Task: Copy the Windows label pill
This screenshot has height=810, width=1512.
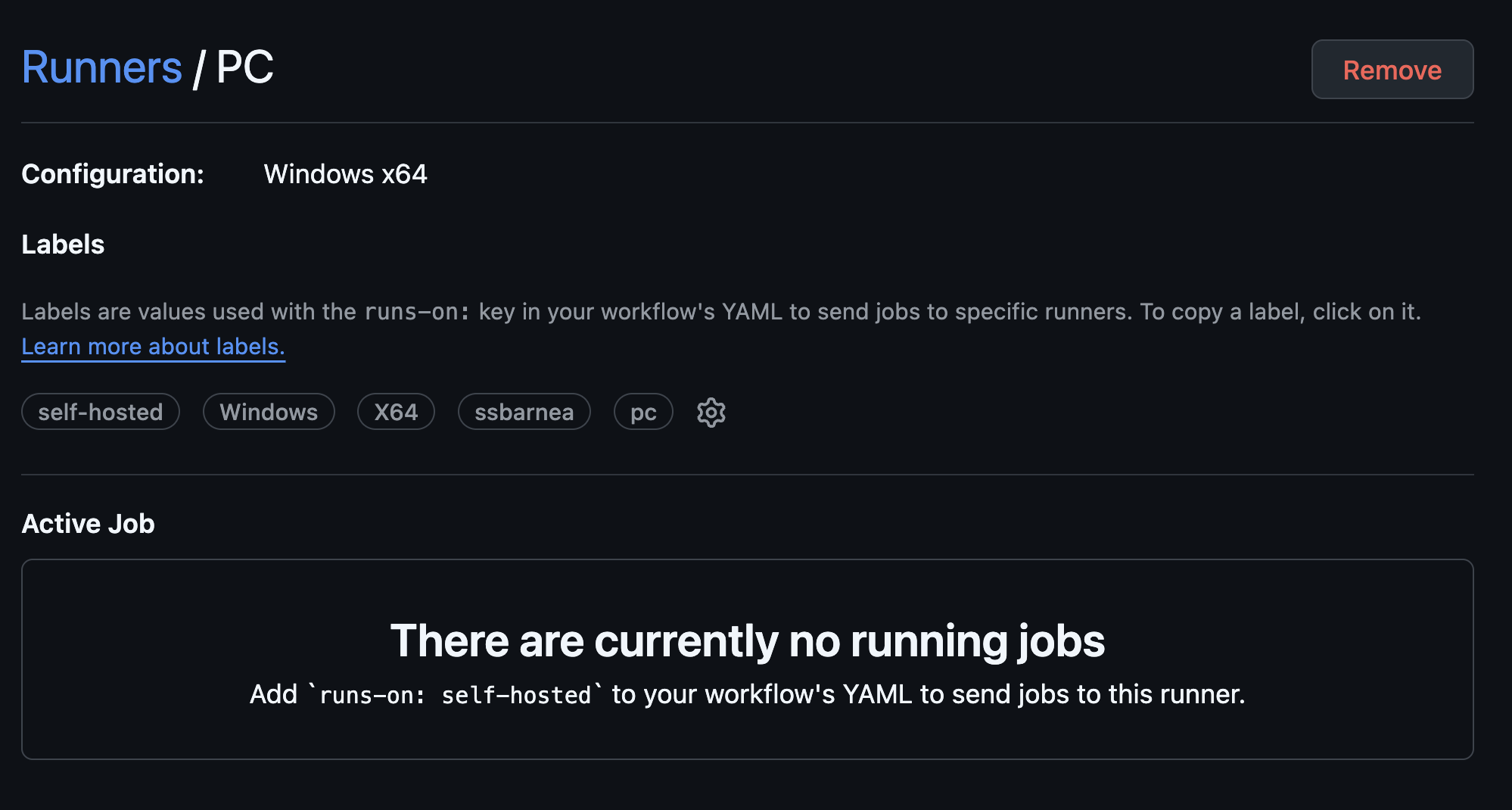Action: pyautogui.click(x=269, y=413)
